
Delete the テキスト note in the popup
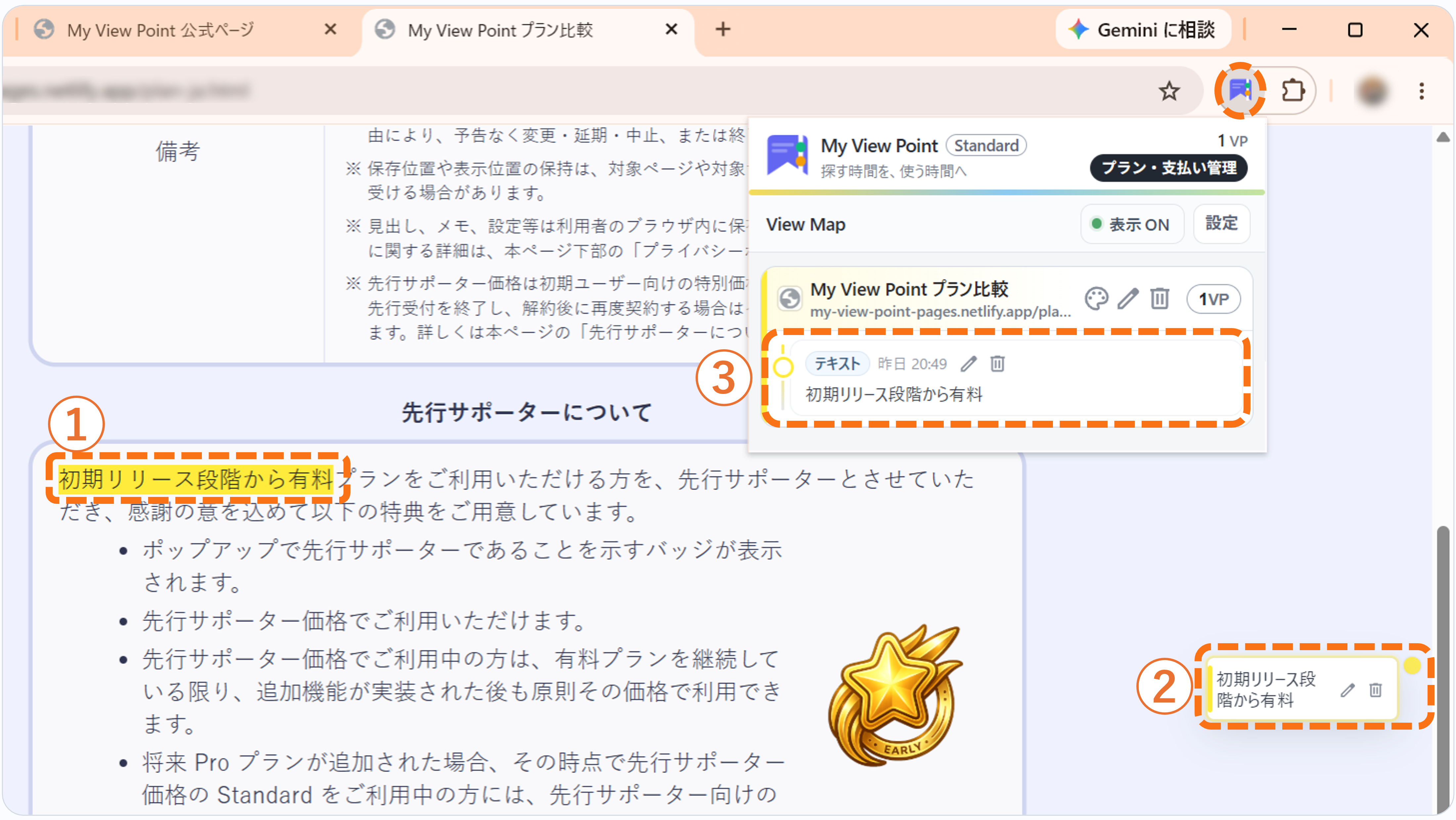[x=998, y=363]
